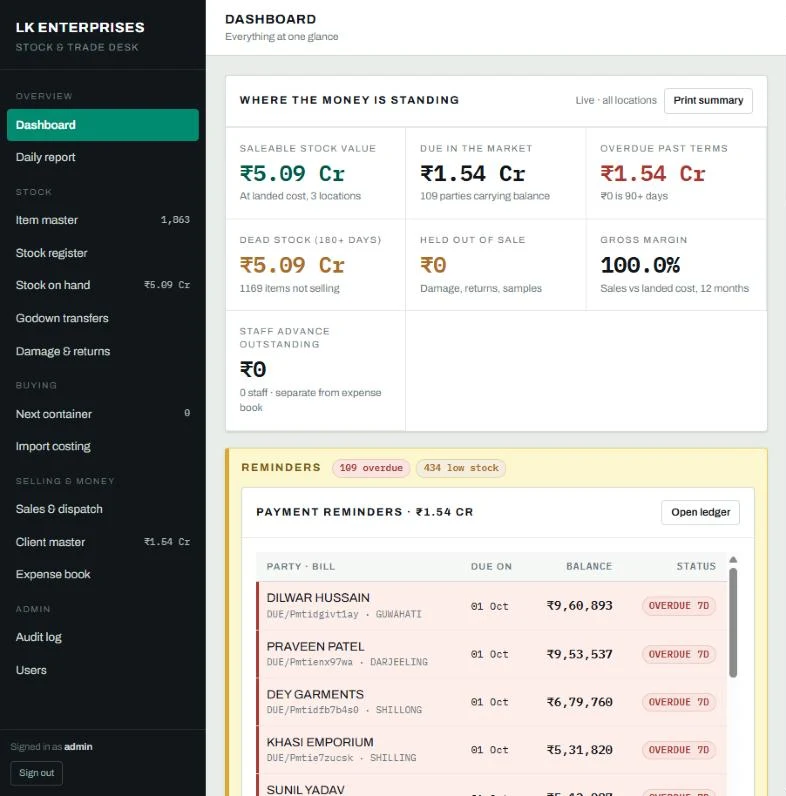View the Audit log
The image size is (786, 796).
point(103,637)
